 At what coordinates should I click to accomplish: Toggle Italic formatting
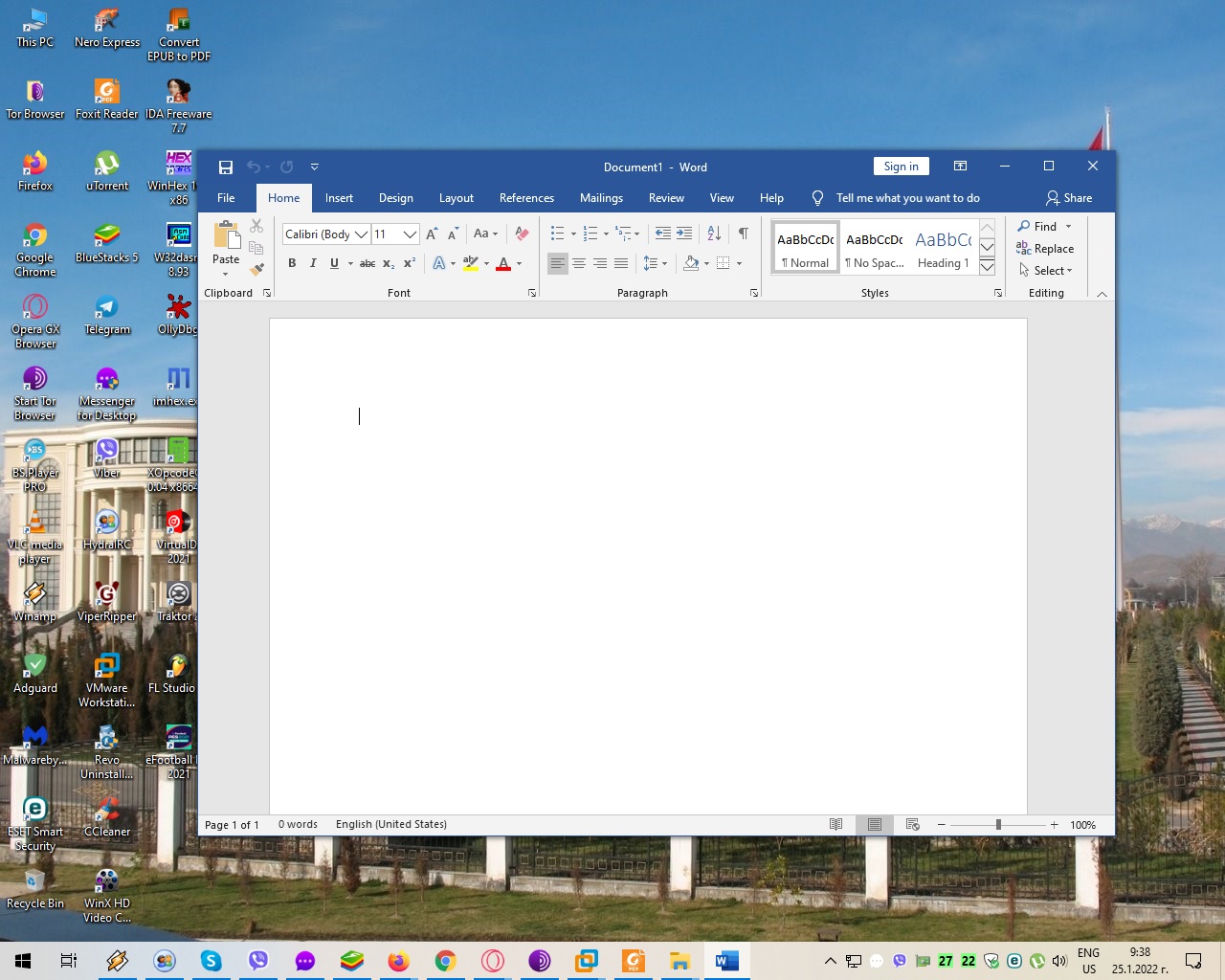point(313,263)
